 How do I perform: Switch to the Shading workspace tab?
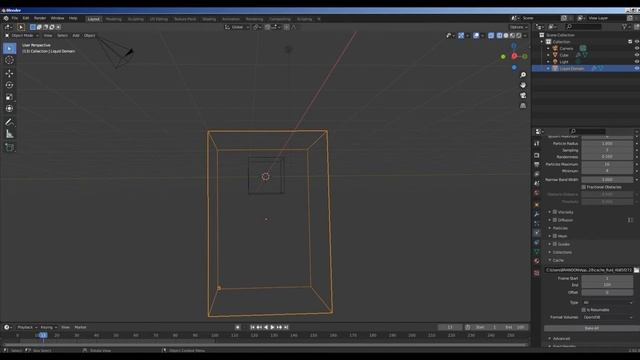point(209,19)
